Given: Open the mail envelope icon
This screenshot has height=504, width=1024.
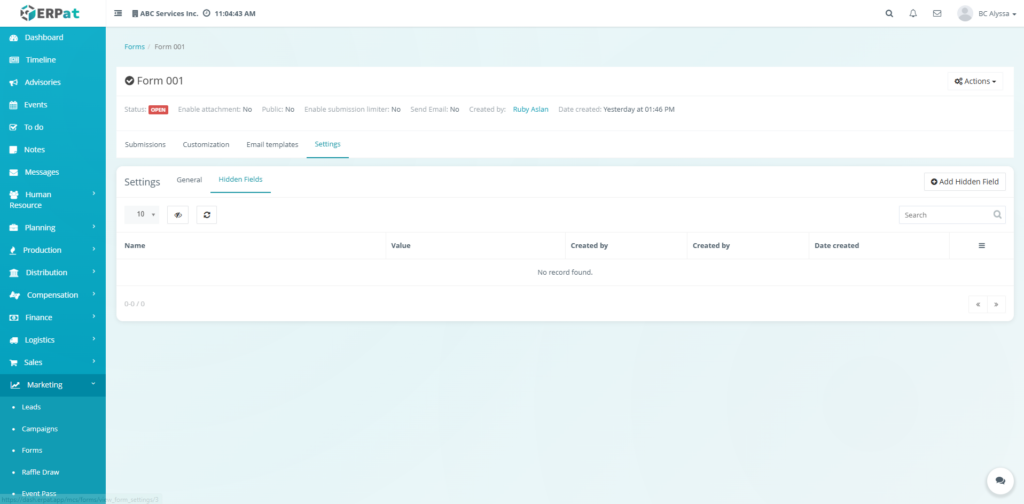Looking at the screenshot, I should pos(937,14).
